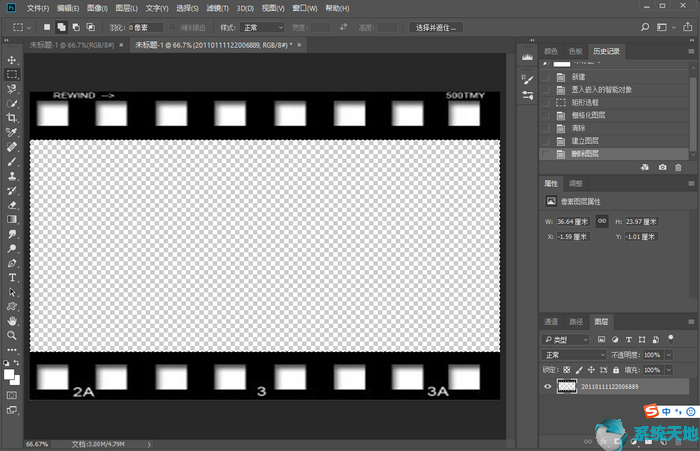Toggle lock all padlock icon
700x451 pixels.
click(616, 370)
